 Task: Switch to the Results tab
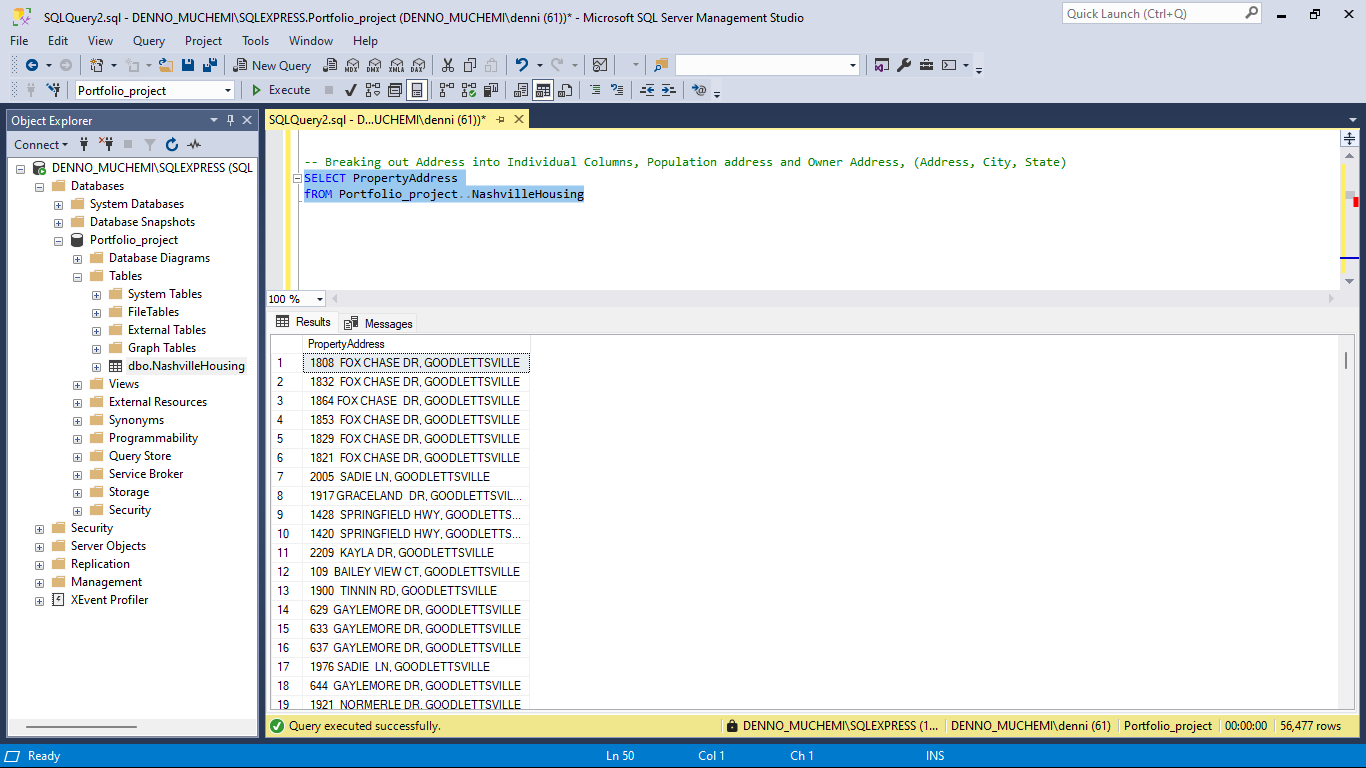304,322
